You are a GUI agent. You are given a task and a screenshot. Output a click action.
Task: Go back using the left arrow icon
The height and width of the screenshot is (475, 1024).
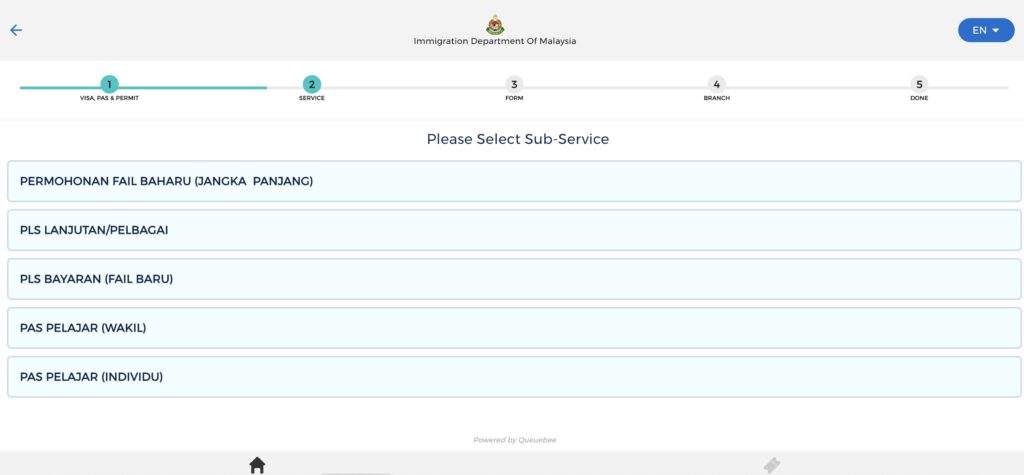[x=16, y=30]
